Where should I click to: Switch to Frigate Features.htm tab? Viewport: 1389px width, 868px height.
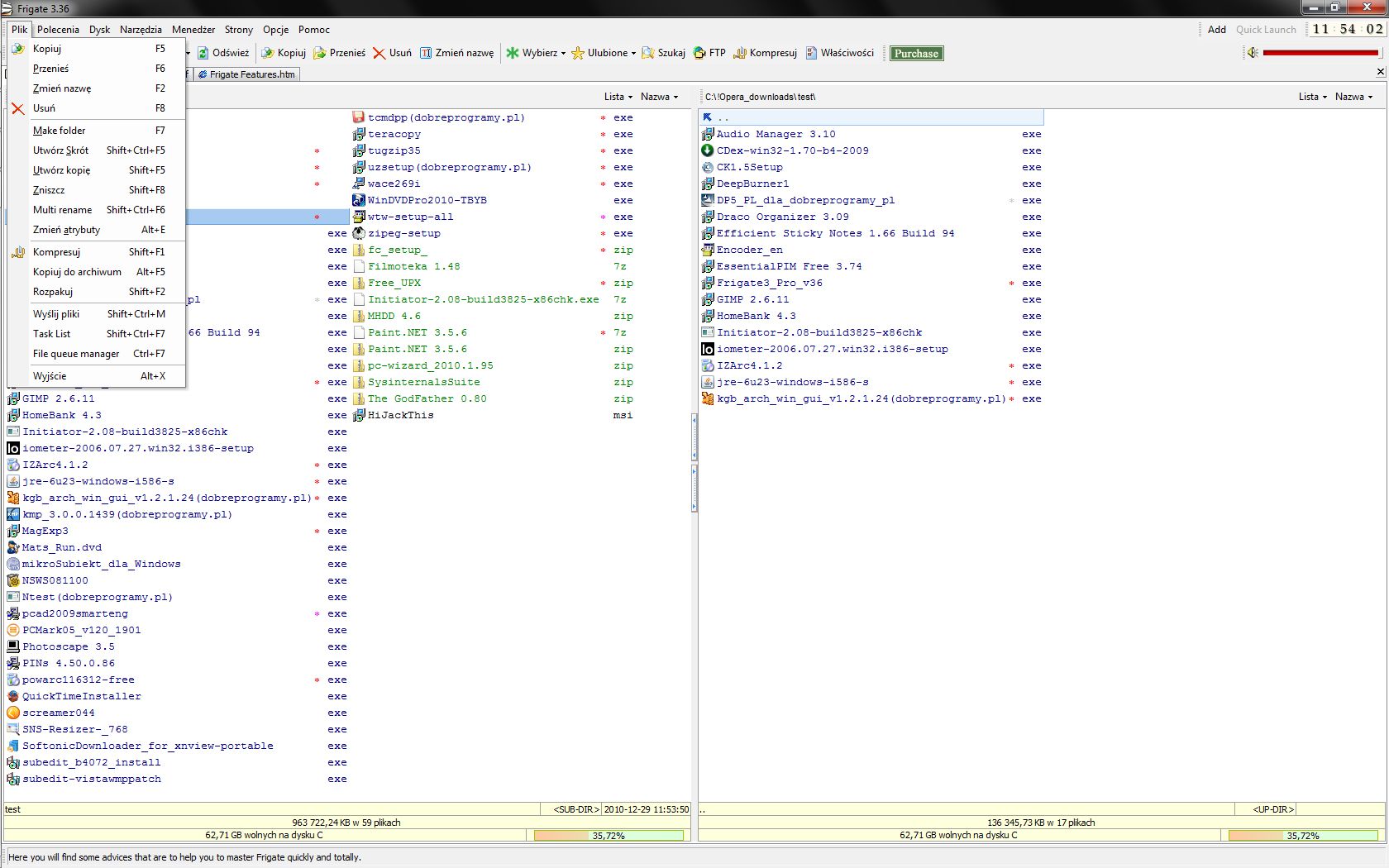[x=246, y=74]
